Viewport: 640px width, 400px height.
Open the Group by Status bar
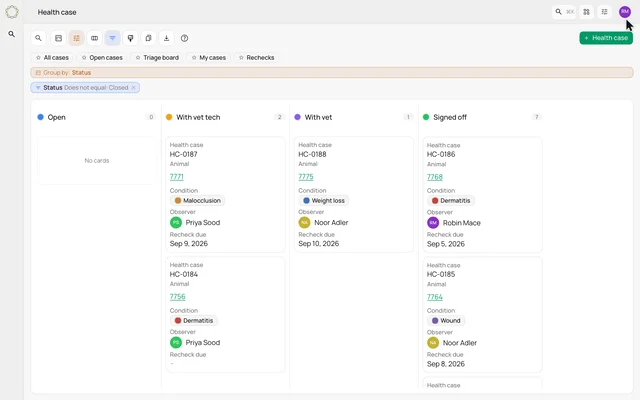click(332, 73)
